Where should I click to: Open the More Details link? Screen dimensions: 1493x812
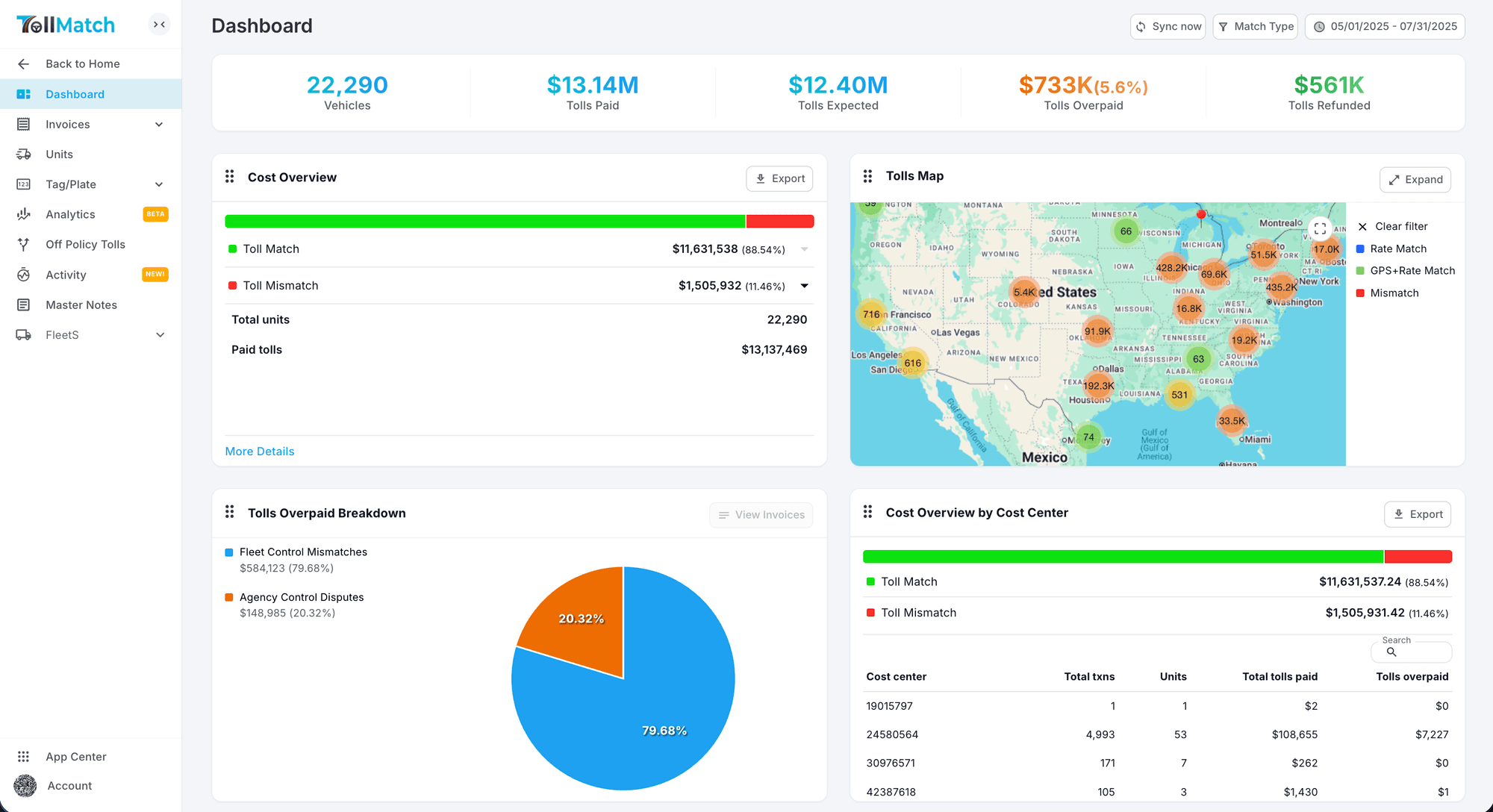click(260, 452)
